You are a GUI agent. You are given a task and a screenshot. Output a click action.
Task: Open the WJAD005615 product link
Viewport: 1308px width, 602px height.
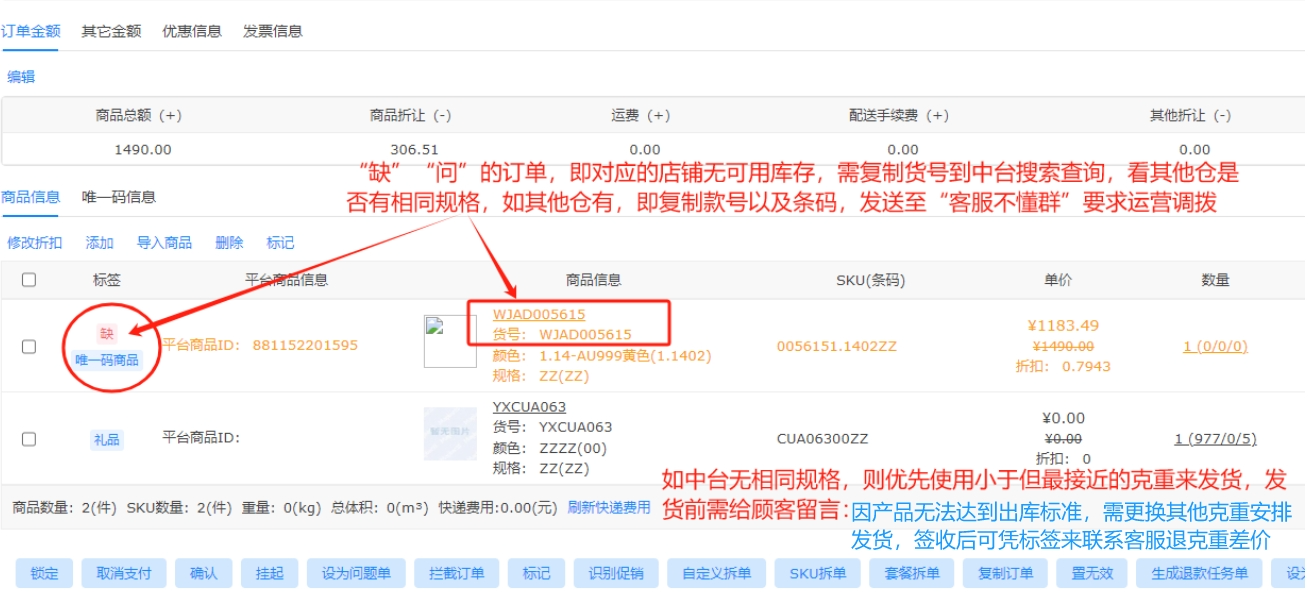tap(539, 314)
